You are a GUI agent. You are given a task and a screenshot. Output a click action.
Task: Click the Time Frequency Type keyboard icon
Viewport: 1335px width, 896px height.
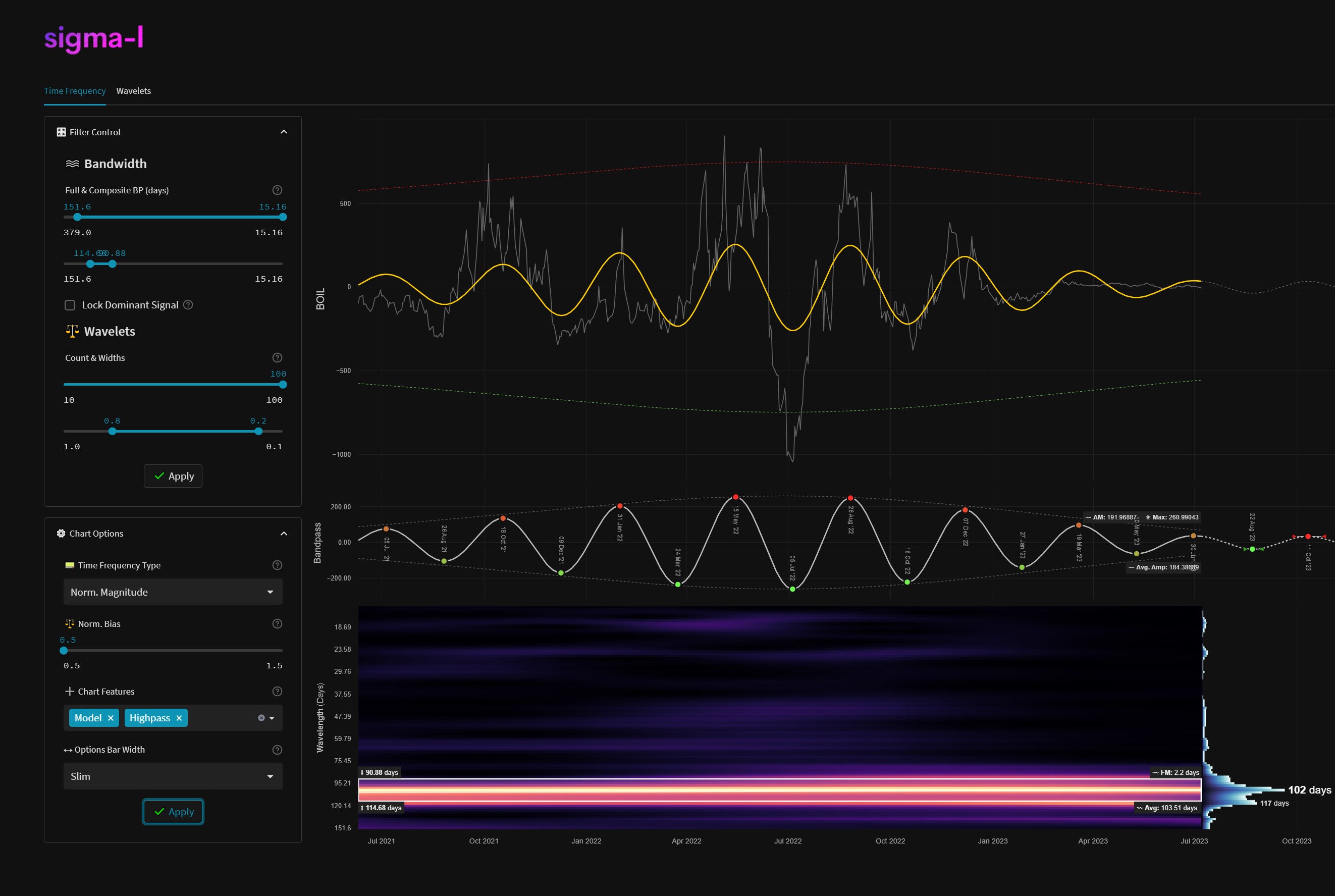pyautogui.click(x=70, y=565)
